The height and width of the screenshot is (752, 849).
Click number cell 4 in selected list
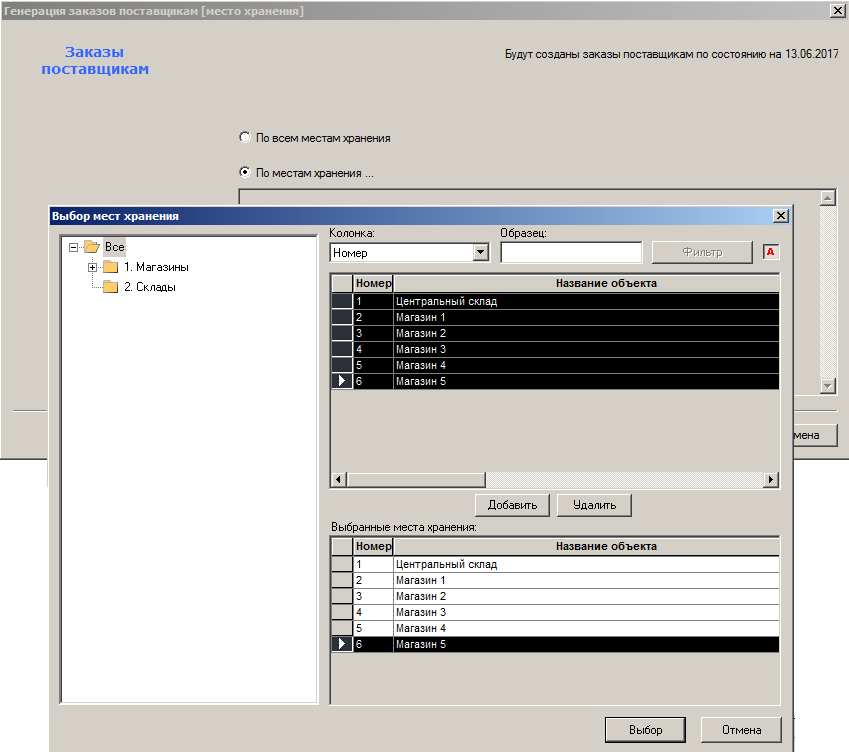point(373,612)
